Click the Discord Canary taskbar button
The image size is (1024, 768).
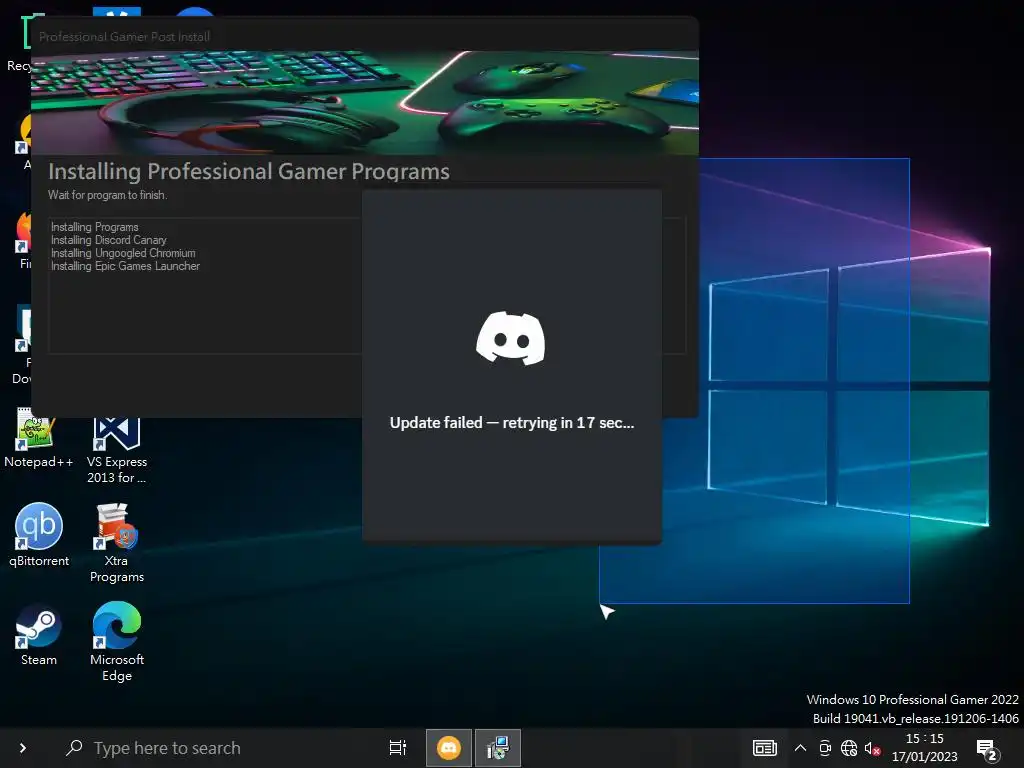pos(449,748)
